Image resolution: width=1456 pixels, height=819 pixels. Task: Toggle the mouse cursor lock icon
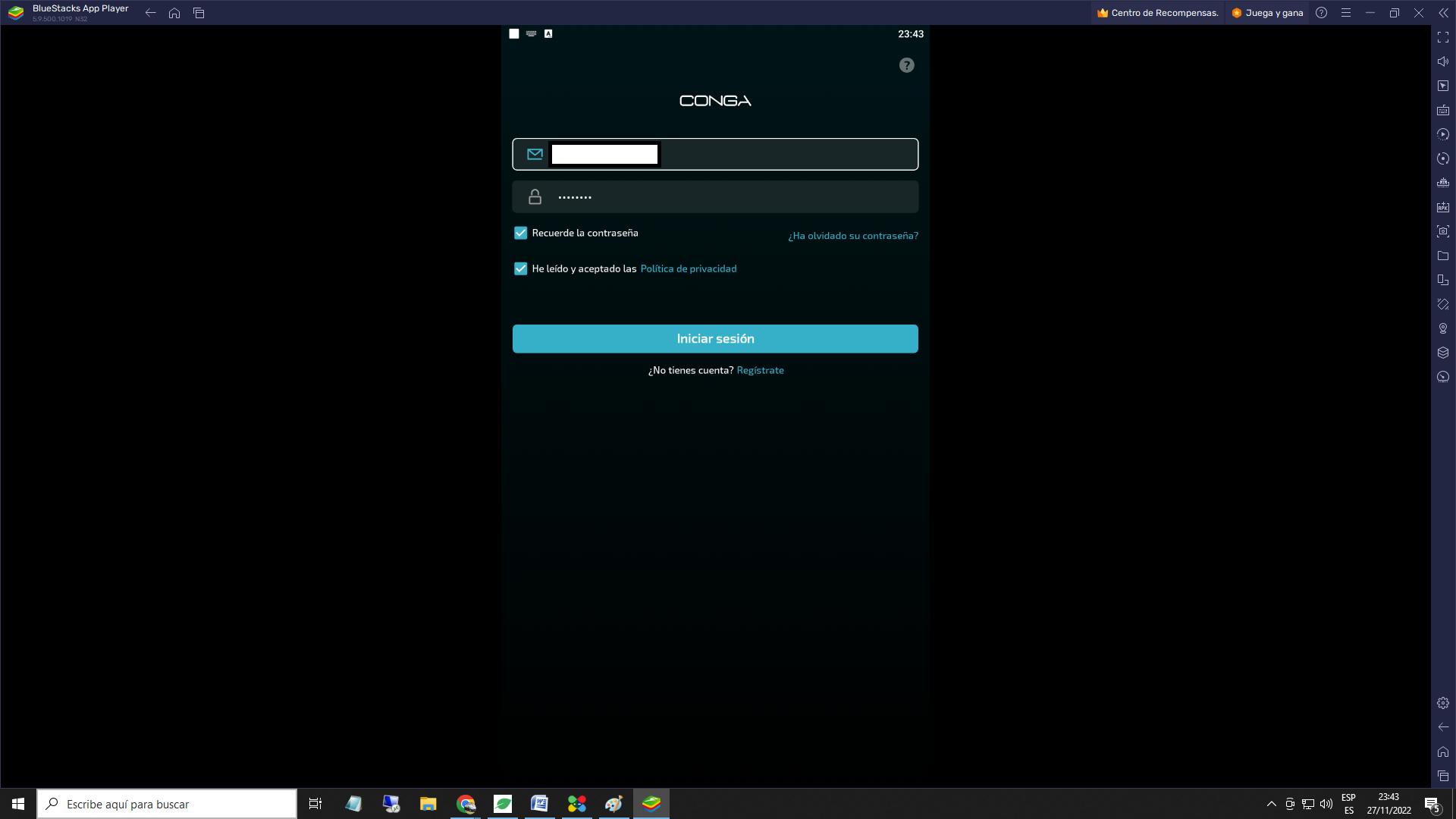pyautogui.click(x=1443, y=86)
